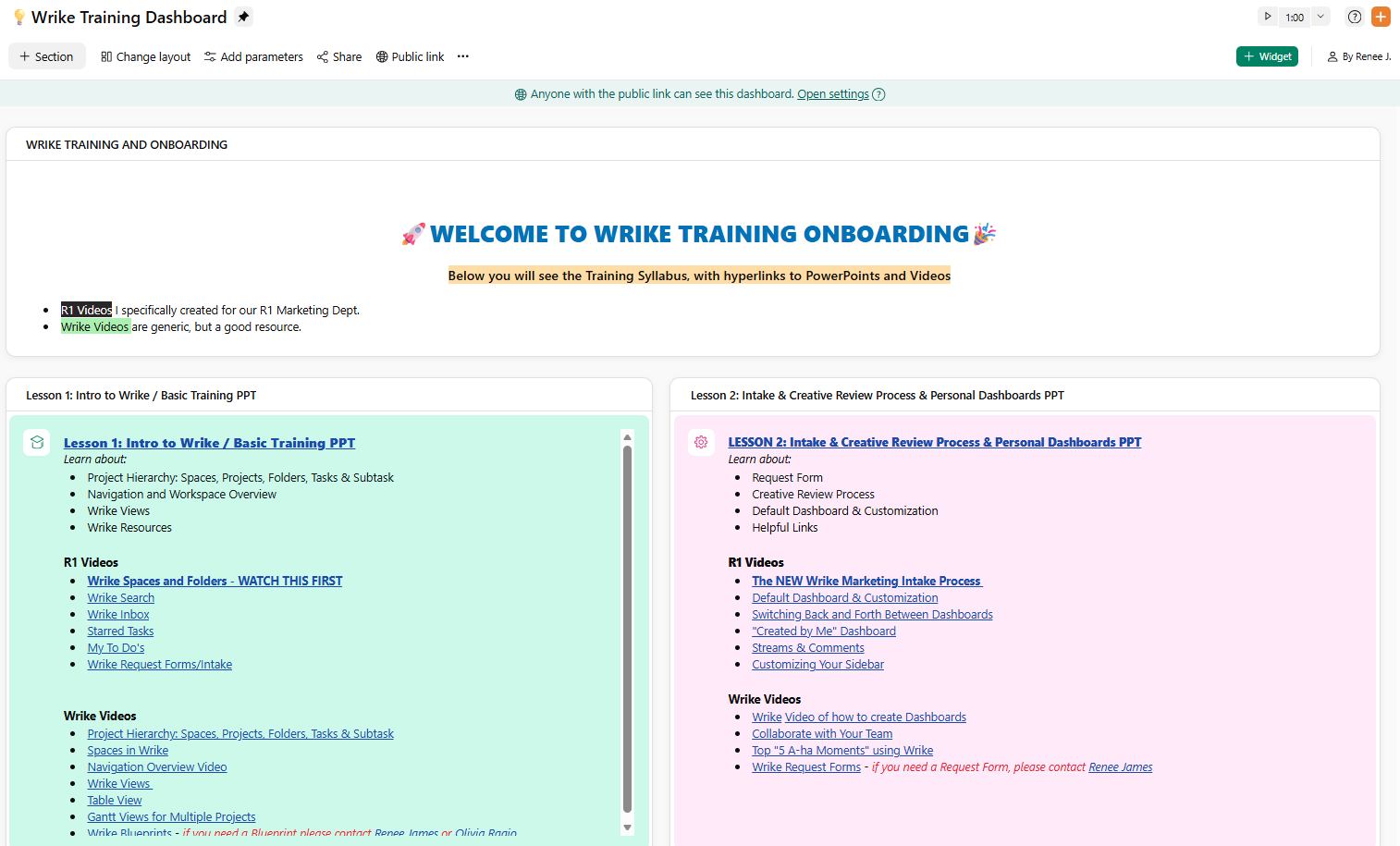Open the Navigation Overview Video link
1400x846 pixels.
point(157,767)
